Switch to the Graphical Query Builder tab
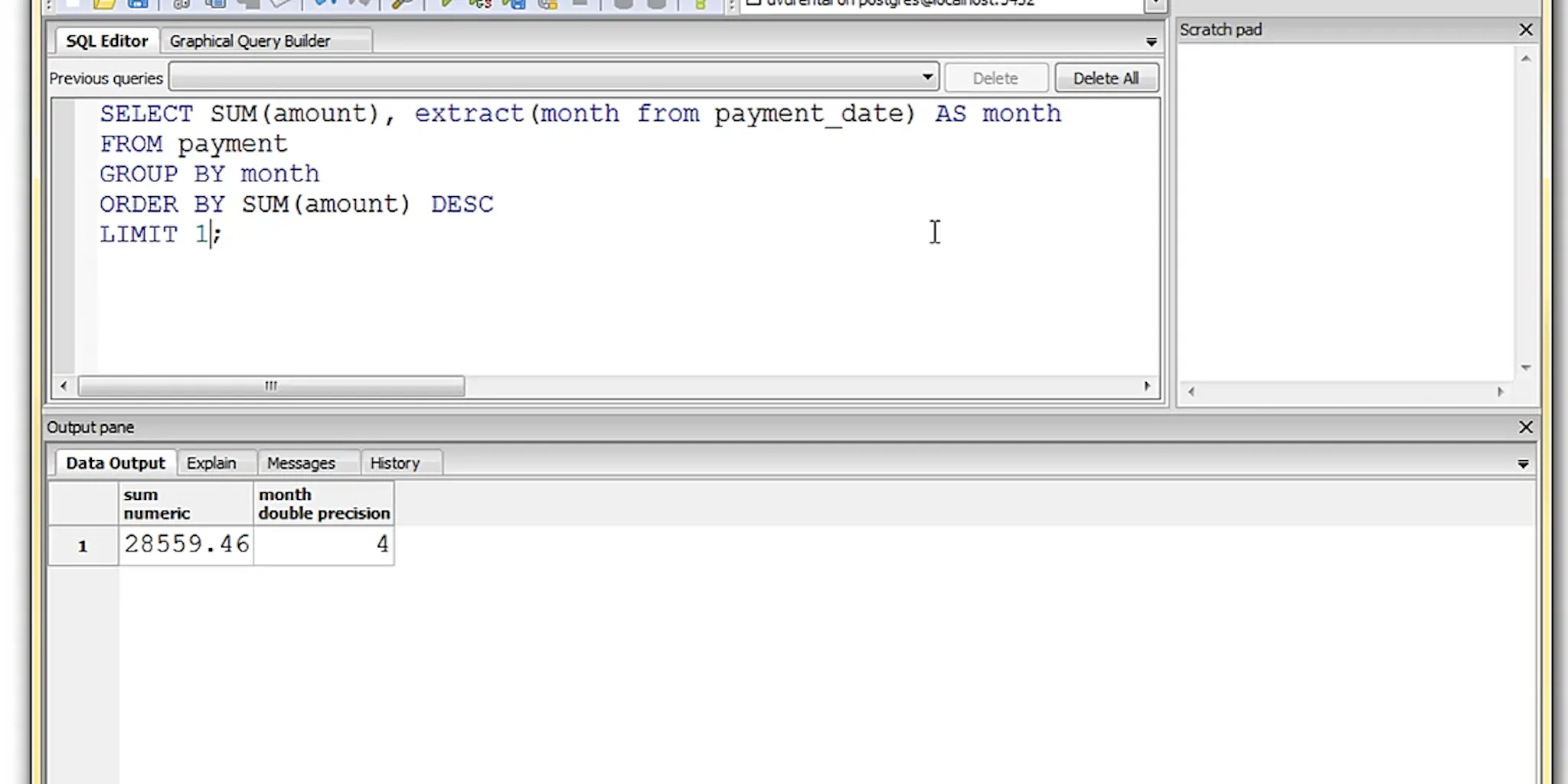1568x784 pixels. [250, 41]
